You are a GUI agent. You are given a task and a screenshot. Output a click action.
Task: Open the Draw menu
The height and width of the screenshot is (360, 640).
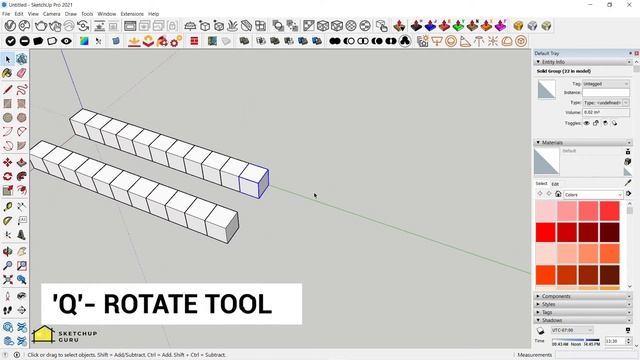coord(71,14)
